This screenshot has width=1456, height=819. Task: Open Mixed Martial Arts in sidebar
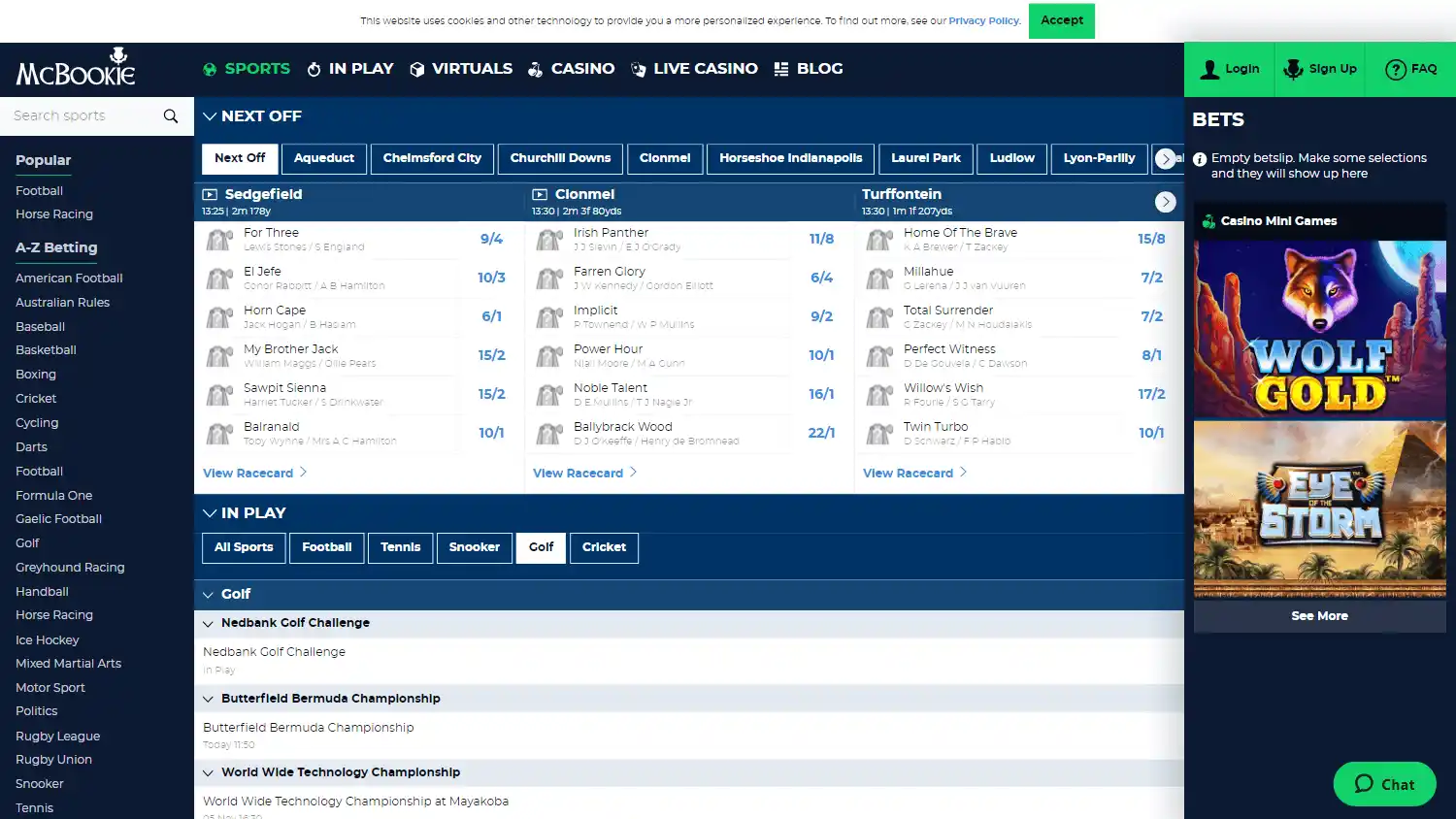(68, 664)
